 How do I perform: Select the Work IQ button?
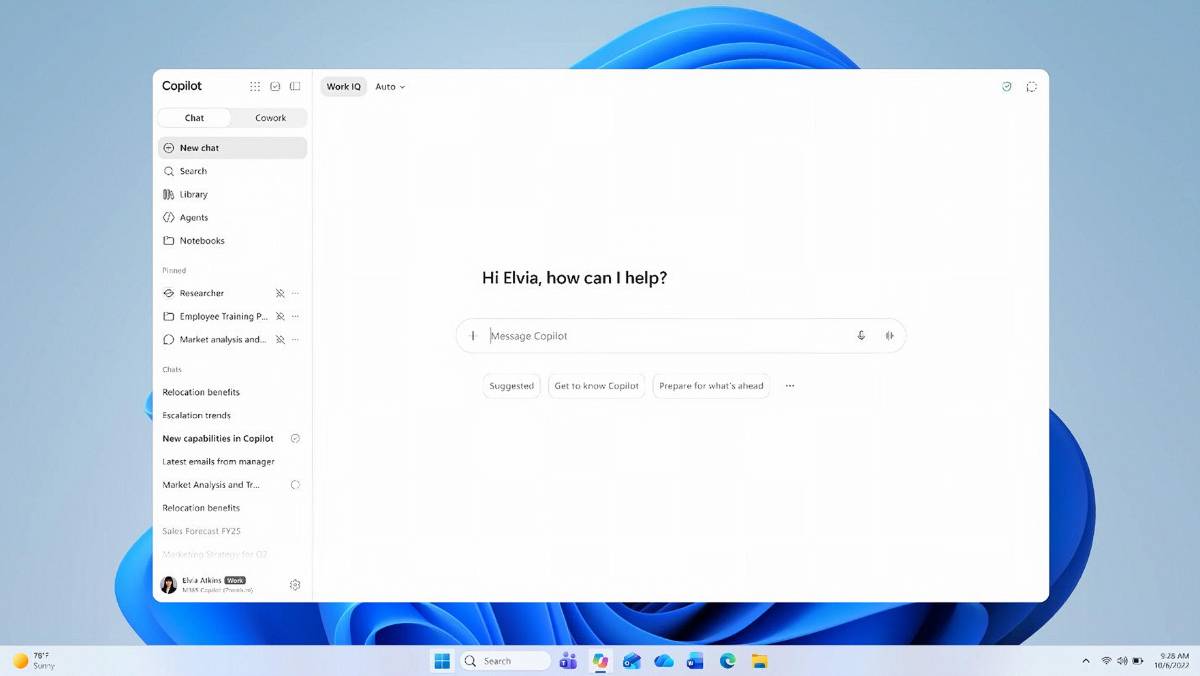[343, 87]
